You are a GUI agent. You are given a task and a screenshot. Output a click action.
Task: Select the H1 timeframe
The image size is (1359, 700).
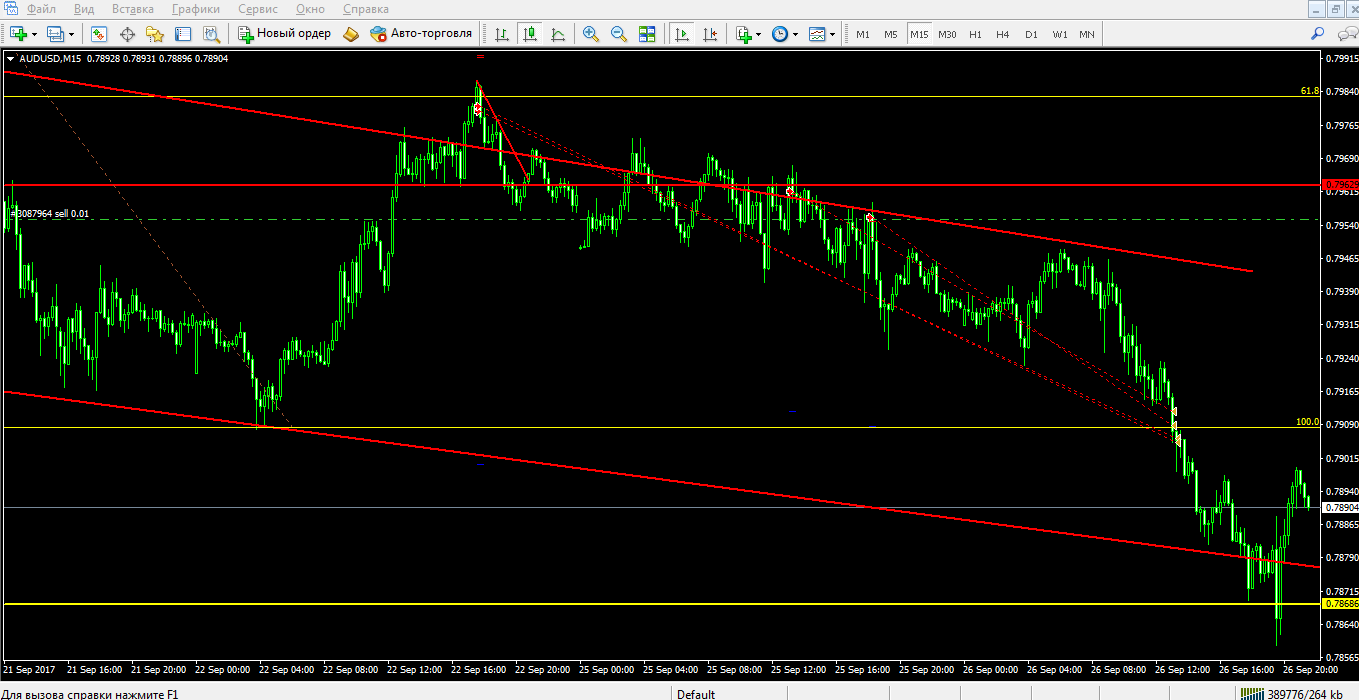tap(975, 34)
